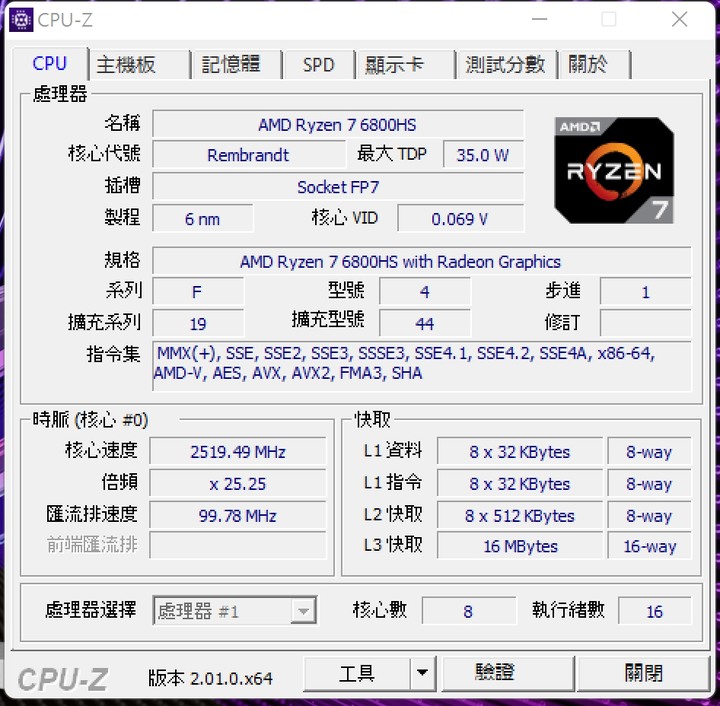Viewport: 720px width, 706px height.
Task: Open the 測試分數 tab
Action: (x=506, y=65)
